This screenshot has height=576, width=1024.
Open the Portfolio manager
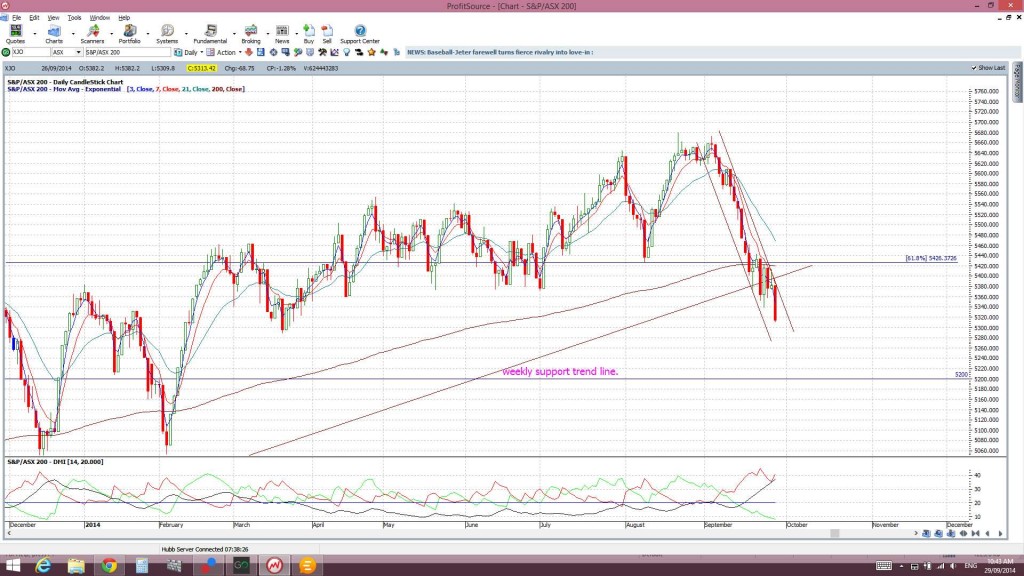[129, 34]
